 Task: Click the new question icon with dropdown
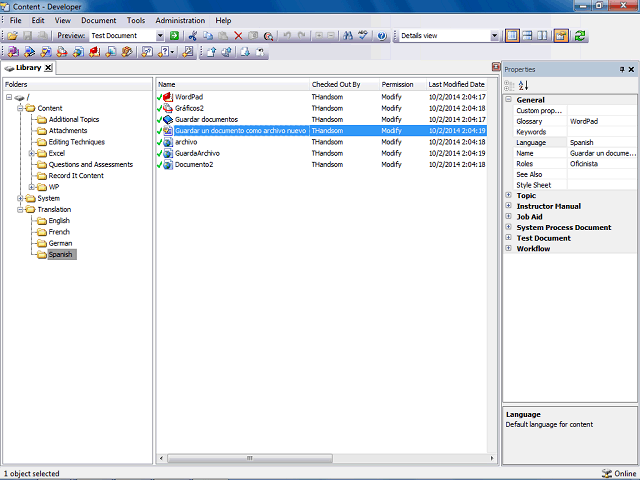[x=166, y=52]
